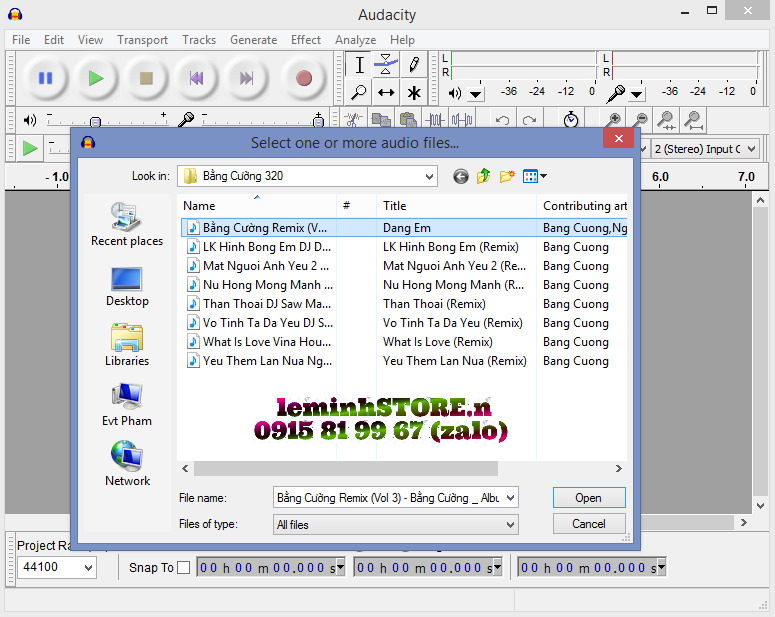Expand the Files of type dropdown
The image size is (775, 617).
coord(511,525)
